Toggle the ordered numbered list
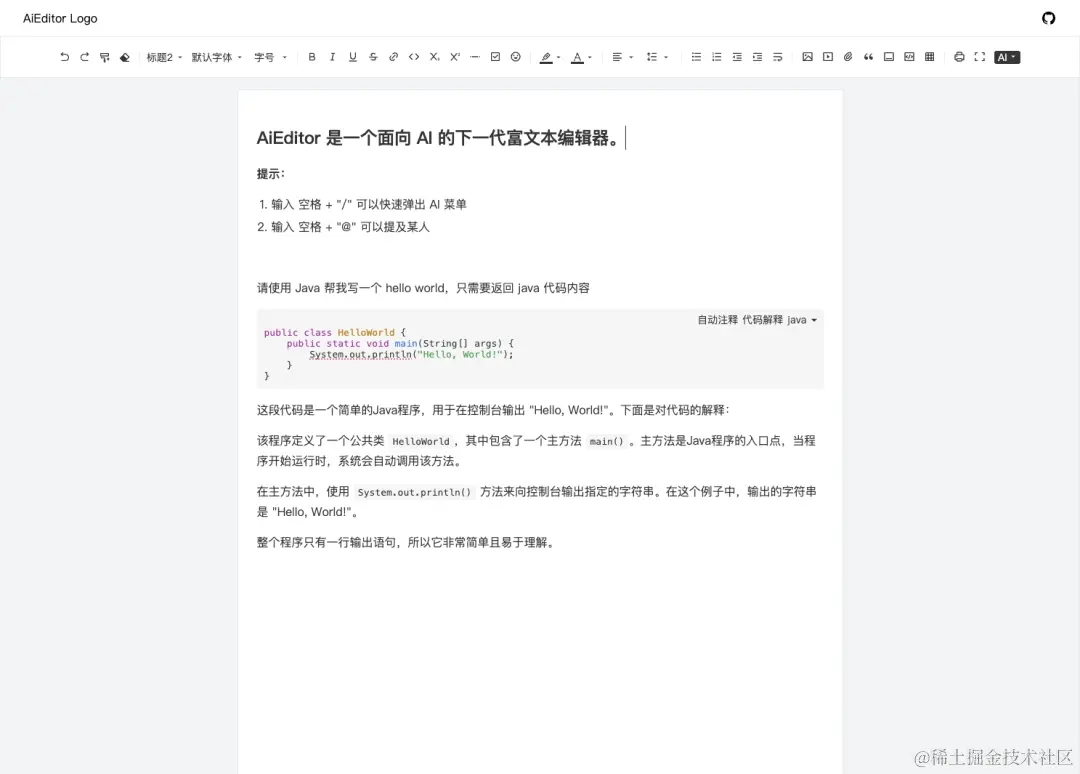 coord(716,57)
